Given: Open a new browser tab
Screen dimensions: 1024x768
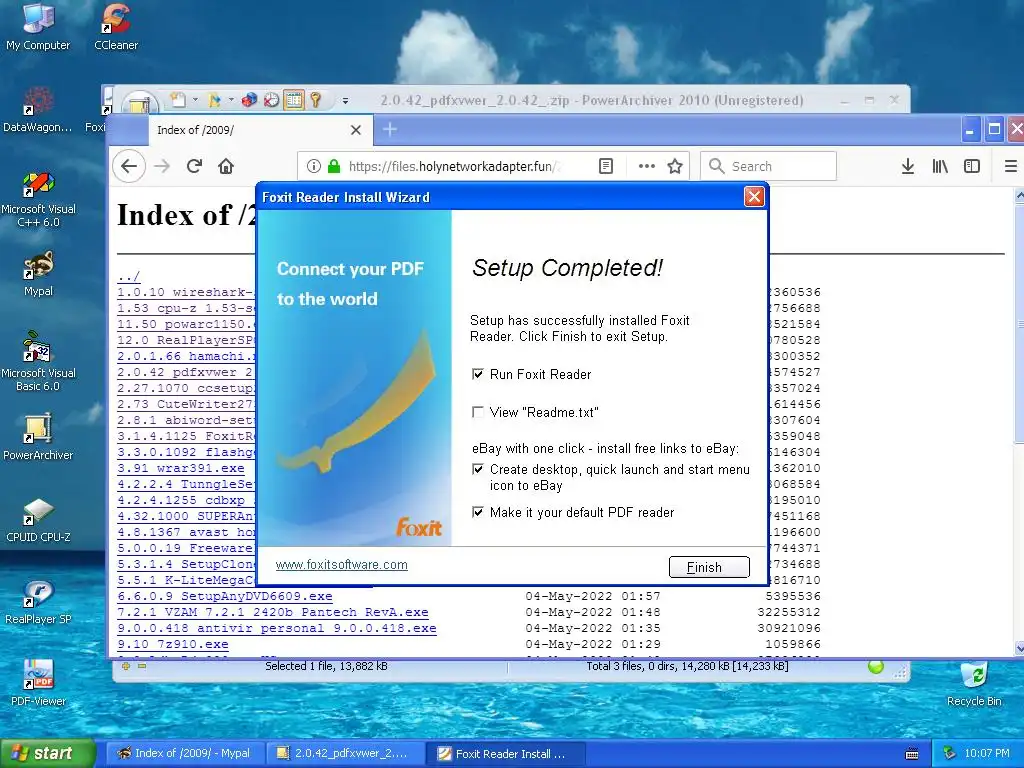Looking at the screenshot, I should pyautogui.click(x=390, y=130).
